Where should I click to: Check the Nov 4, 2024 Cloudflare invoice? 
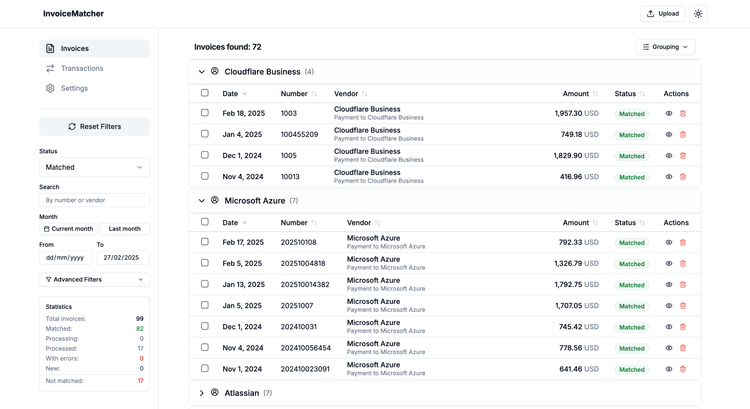[x=205, y=176]
